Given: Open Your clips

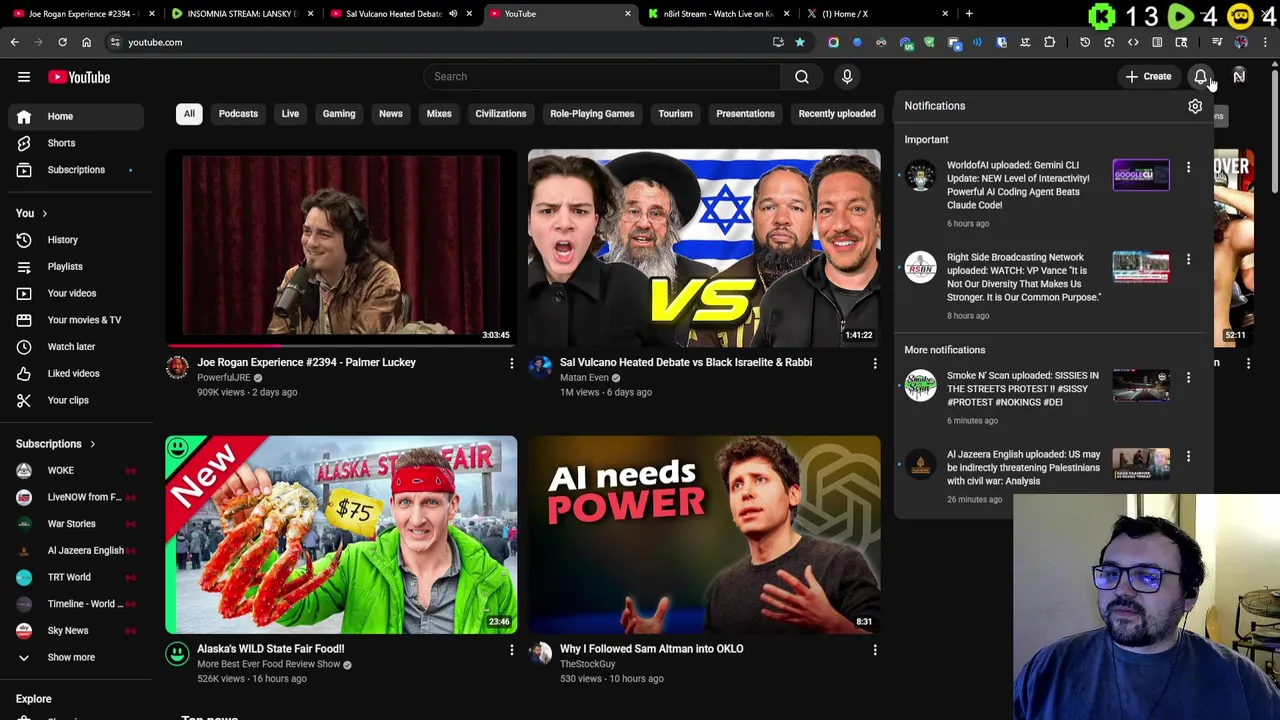Looking at the screenshot, I should 76,400.
